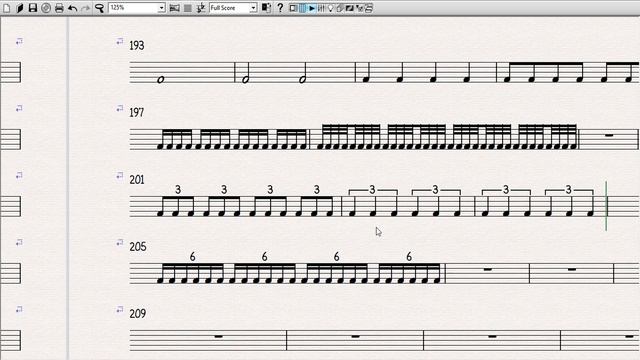Select system break marker beside bar 209
This screenshot has width=640, height=360.
pos(120,309)
